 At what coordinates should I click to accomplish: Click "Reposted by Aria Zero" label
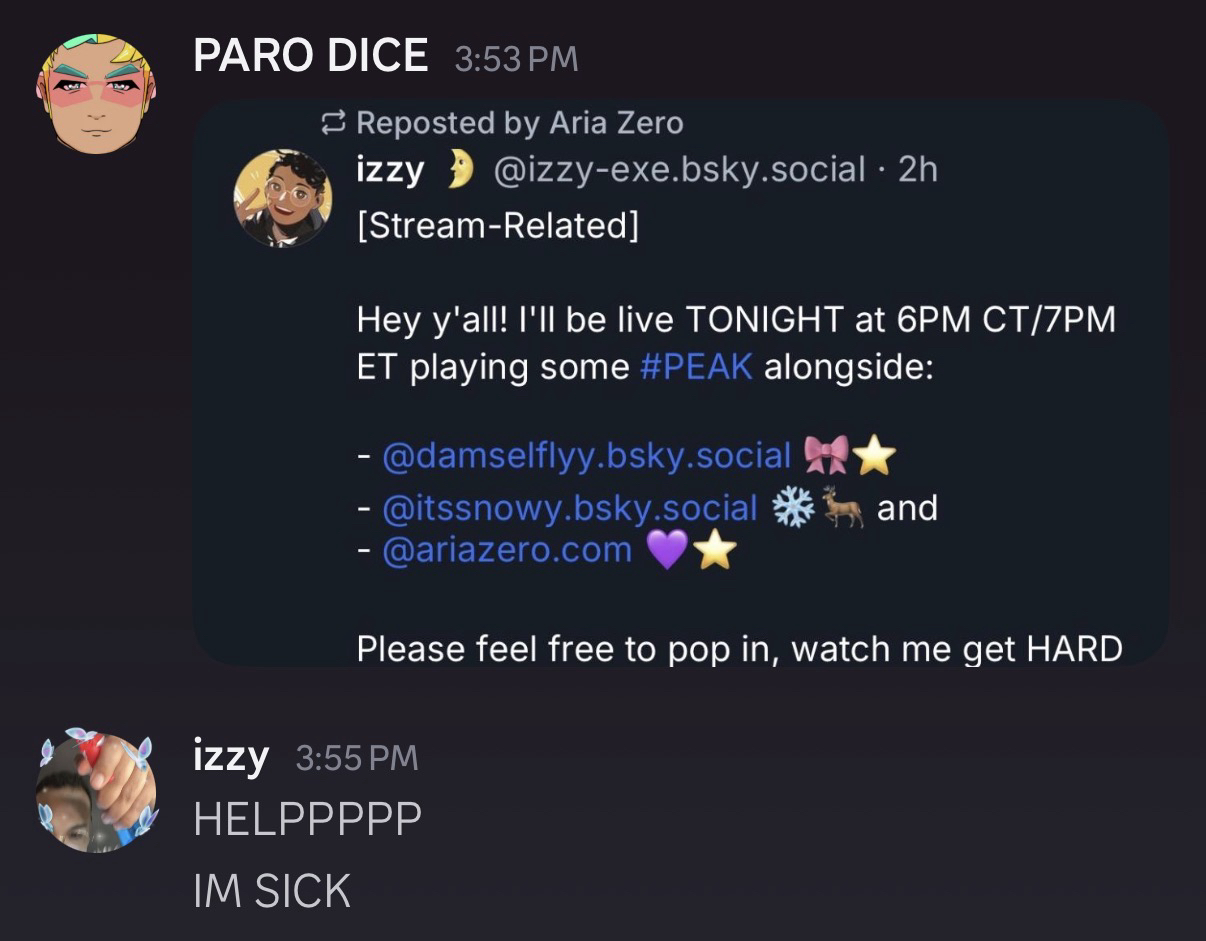(x=520, y=123)
